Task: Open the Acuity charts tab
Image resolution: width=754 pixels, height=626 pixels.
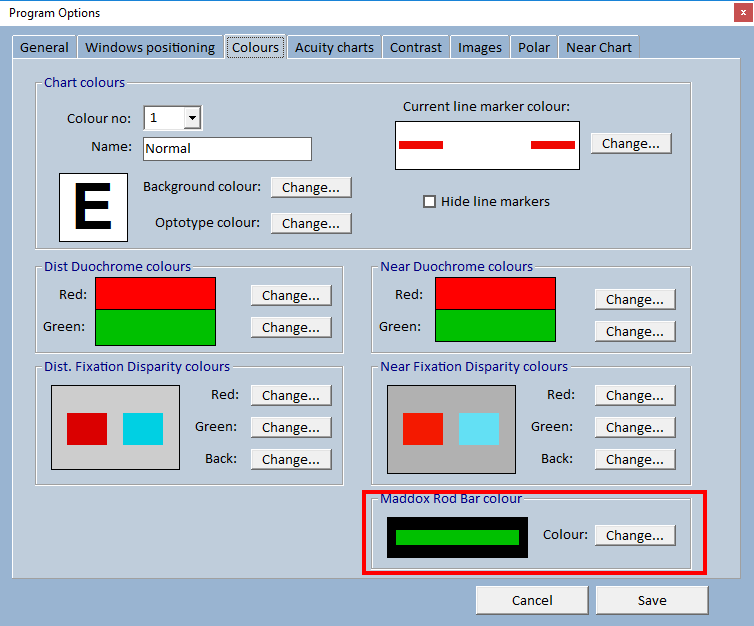Action: (x=334, y=47)
